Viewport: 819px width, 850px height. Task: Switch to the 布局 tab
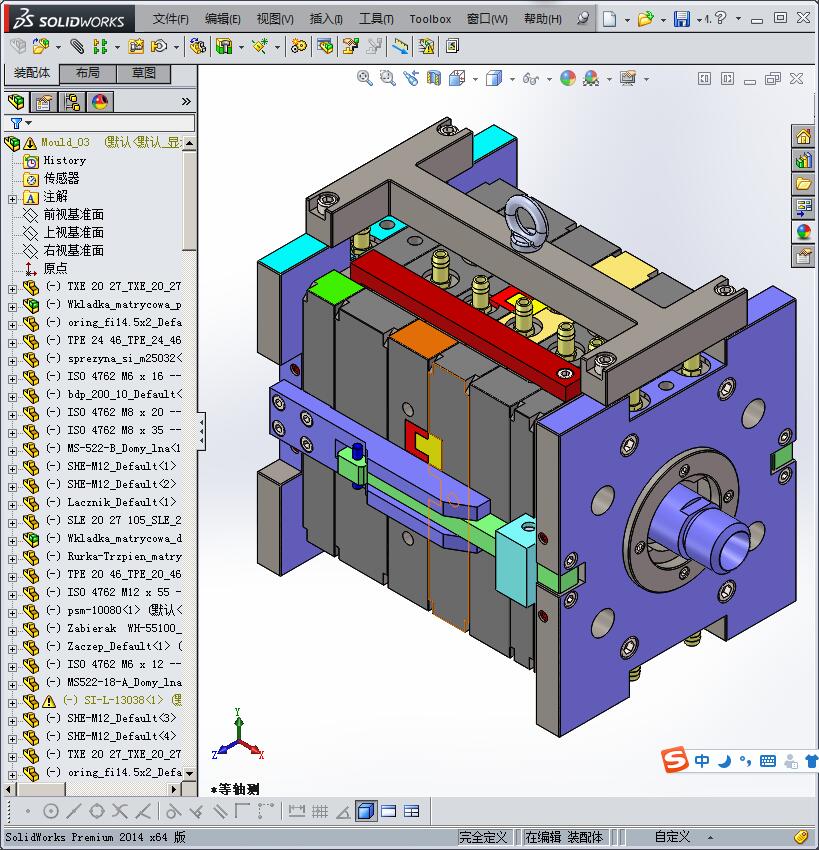(87, 73)
